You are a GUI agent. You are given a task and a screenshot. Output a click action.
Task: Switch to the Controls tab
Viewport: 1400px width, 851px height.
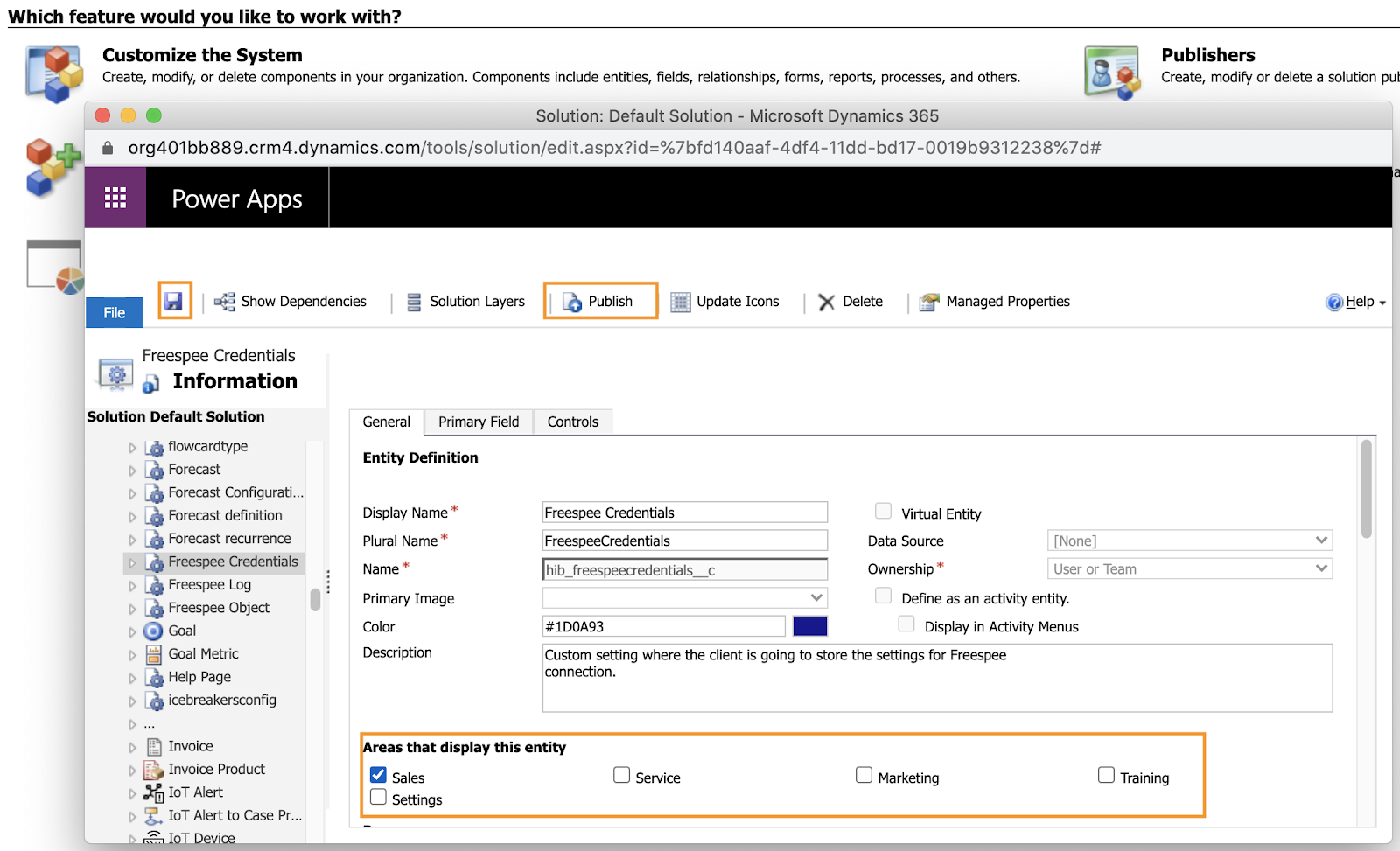pos(573,422)
